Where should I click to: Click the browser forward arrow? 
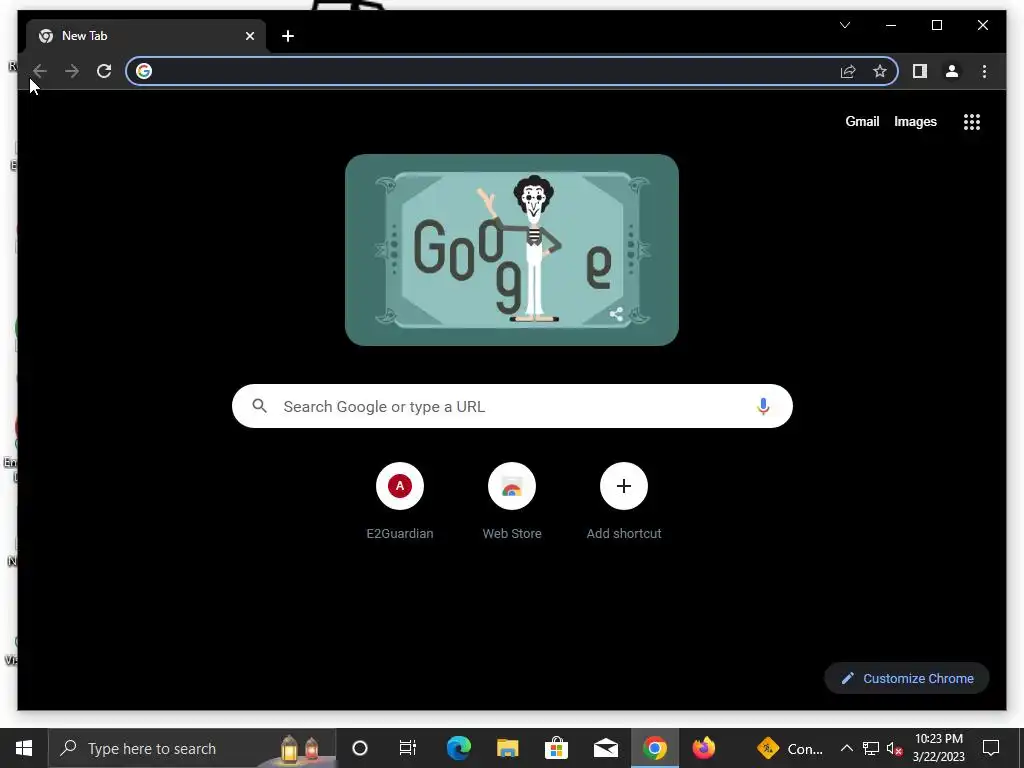[x=72, y=71]
